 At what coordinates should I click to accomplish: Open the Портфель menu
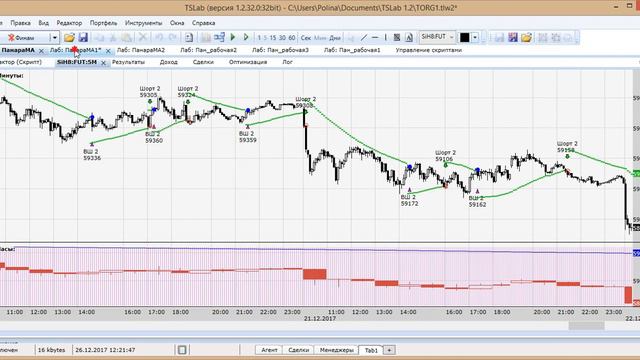[103, 23]
